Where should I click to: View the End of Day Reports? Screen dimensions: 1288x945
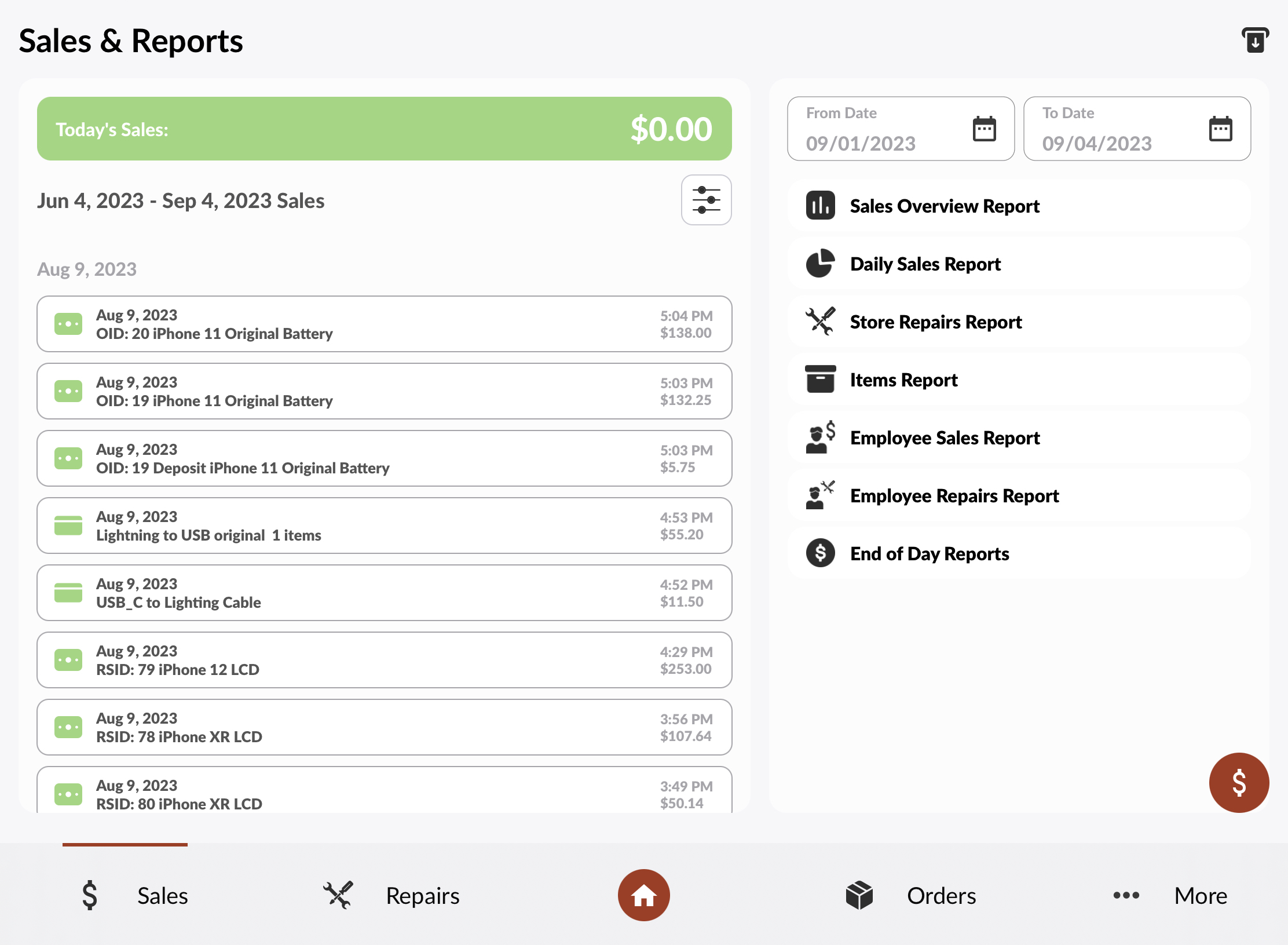click(x=930, y=553)
